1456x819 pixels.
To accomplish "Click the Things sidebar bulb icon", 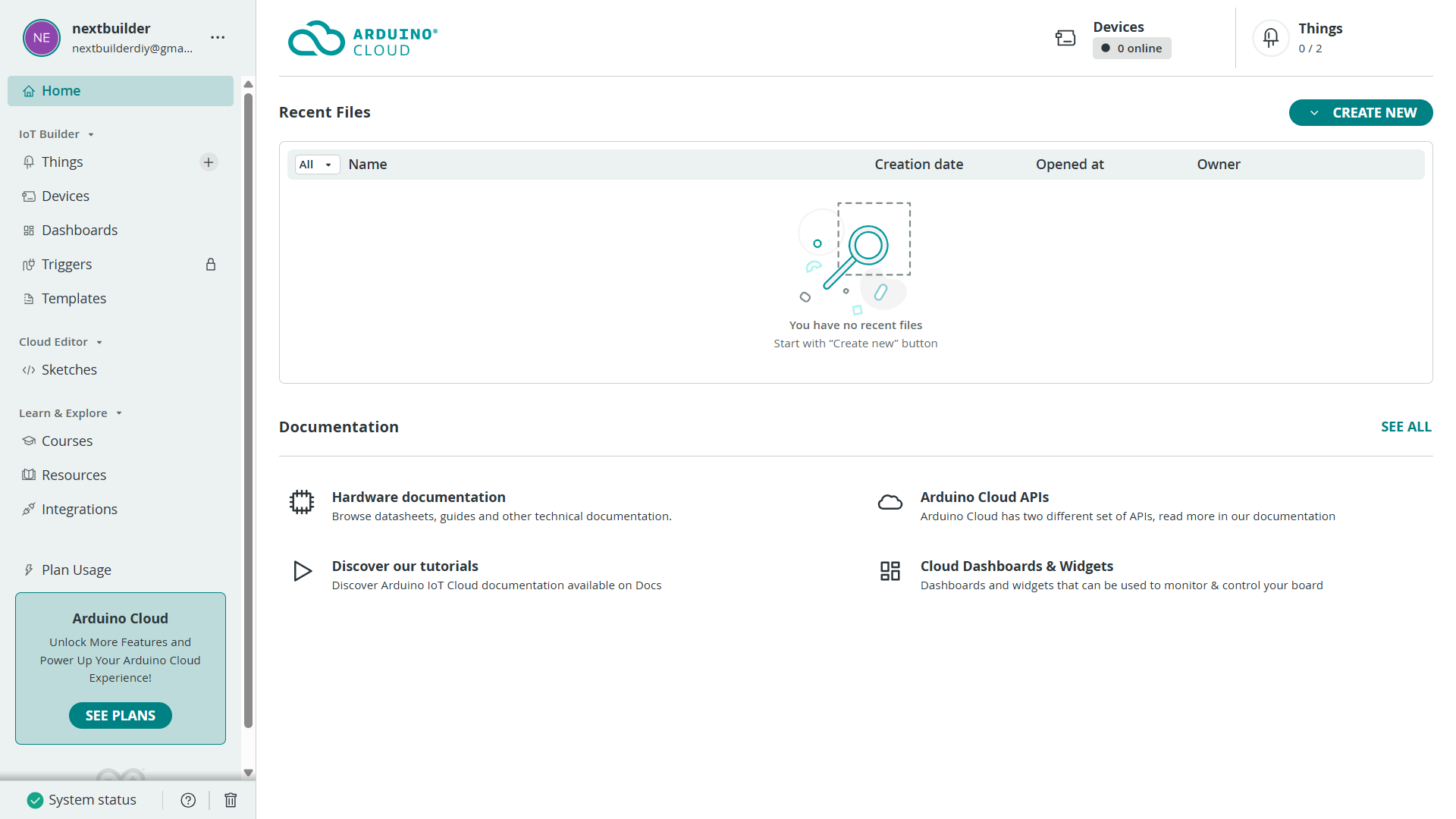I will coord(29,162).
